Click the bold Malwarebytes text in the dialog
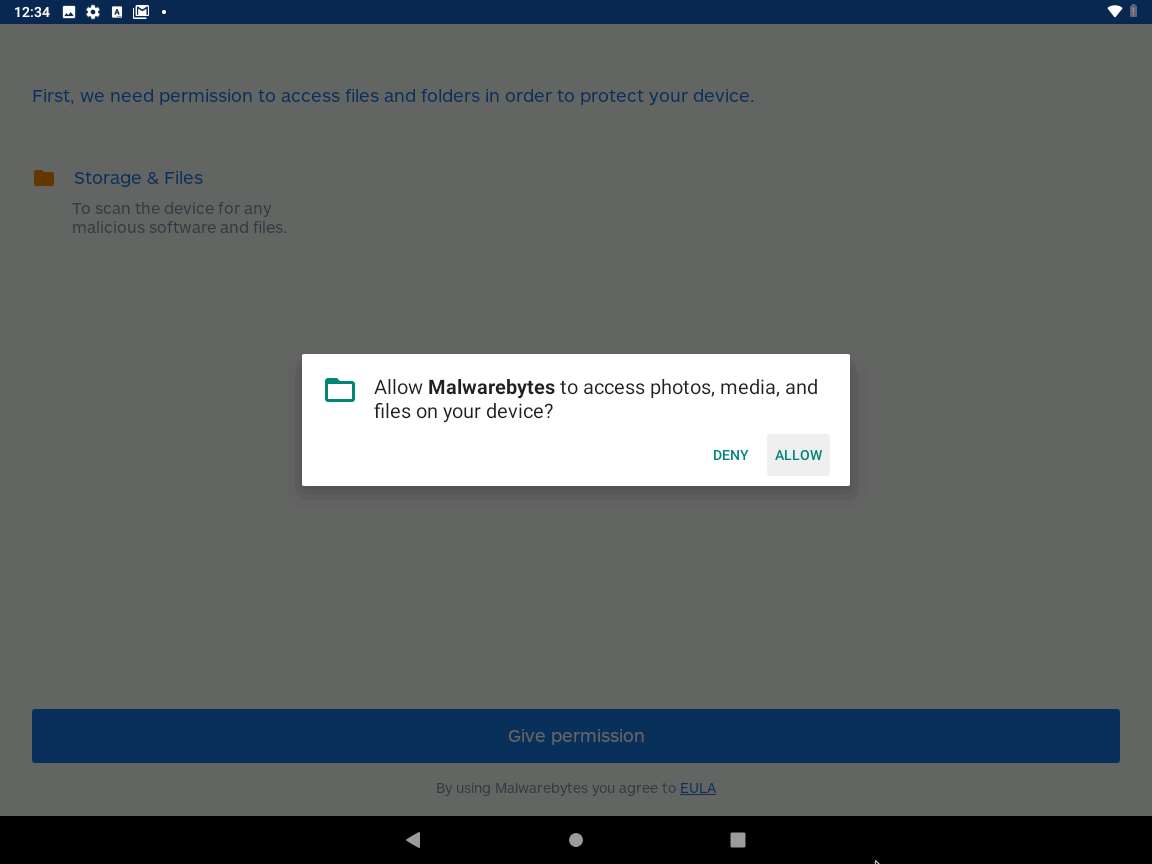1152x864 pixels. point(491,388)
